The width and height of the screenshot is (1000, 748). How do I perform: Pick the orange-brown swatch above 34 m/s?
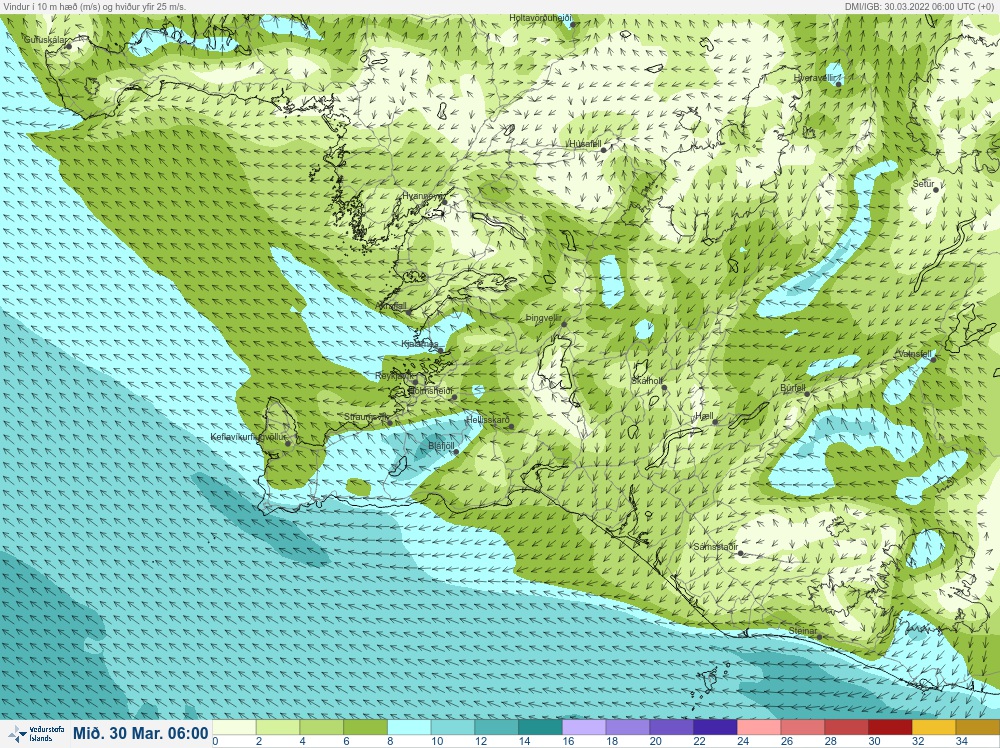click(978, 728)
